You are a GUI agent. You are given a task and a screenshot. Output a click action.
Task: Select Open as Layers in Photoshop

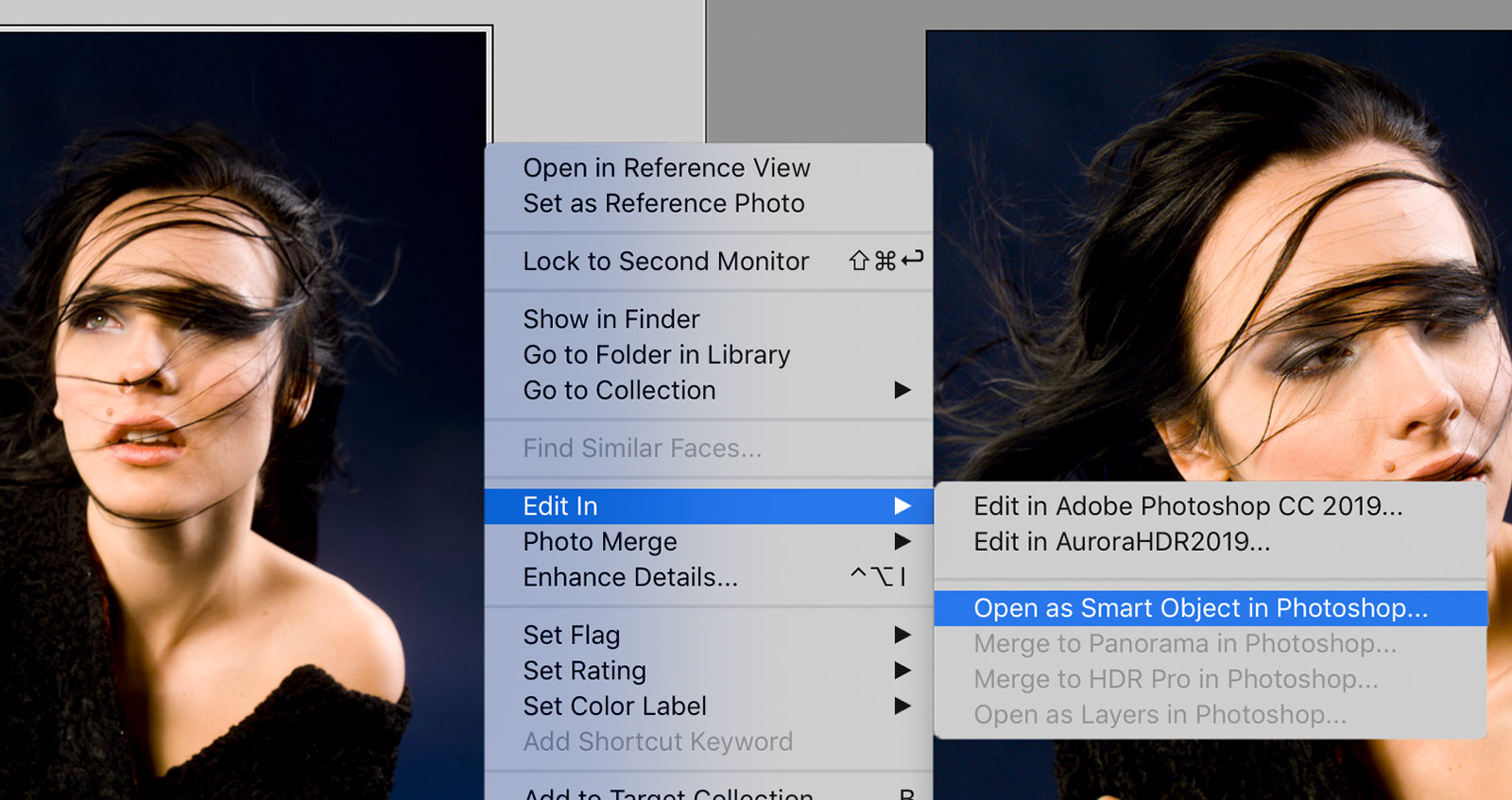pos(1160,715)
